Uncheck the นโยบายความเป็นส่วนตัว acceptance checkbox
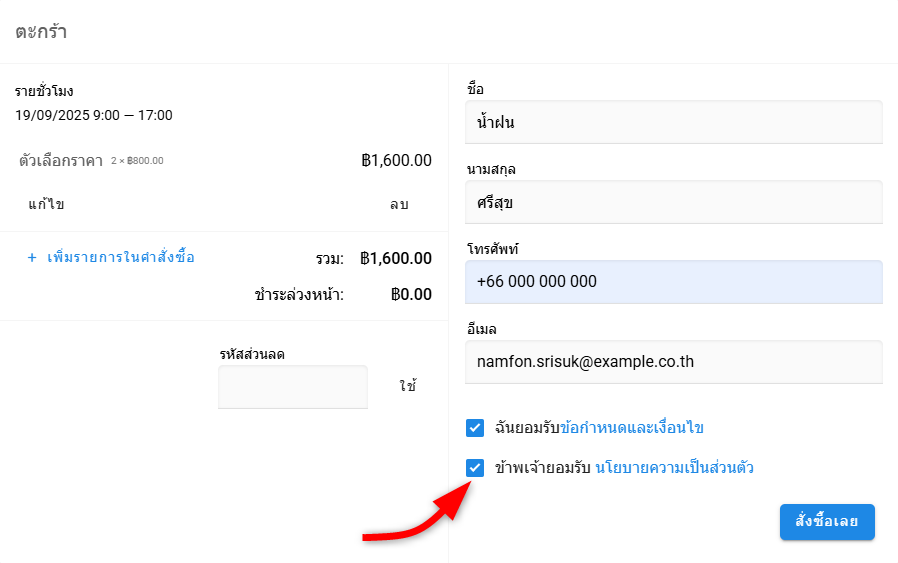 pos(475,467)
